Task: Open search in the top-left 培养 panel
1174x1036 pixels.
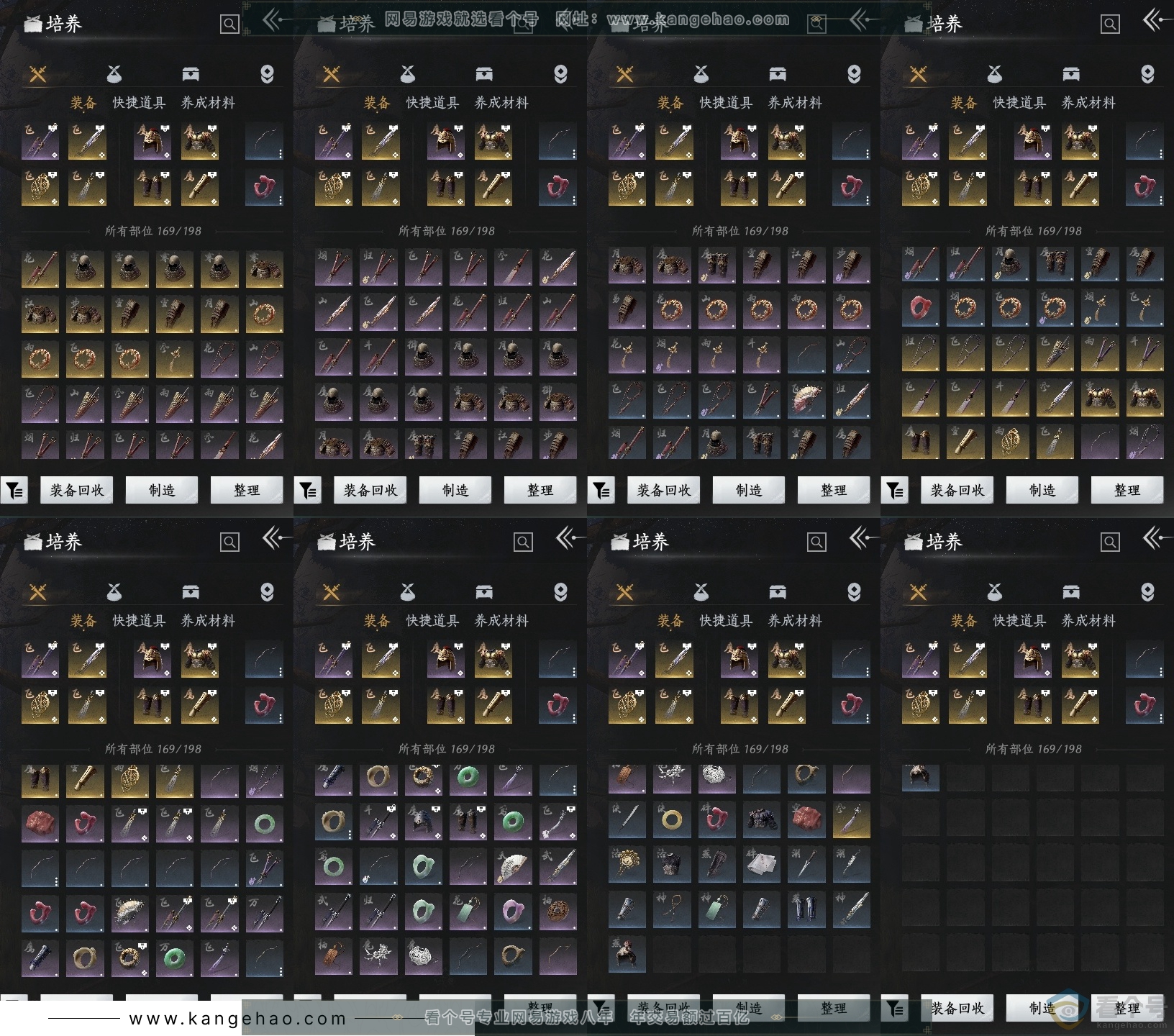Action: 229,24
